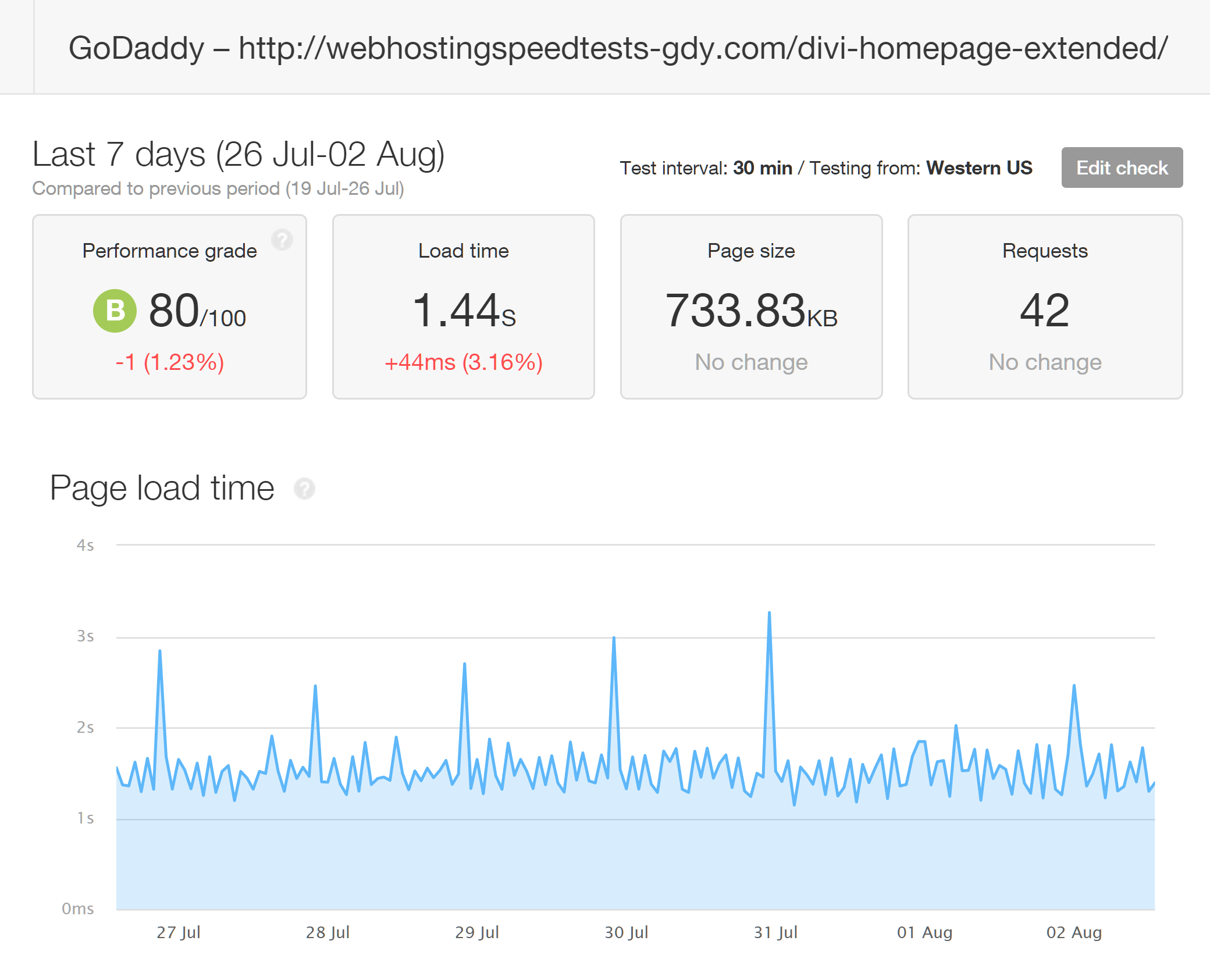Click the 4s y-axis label
The image size is (1210, 980).
pos(85,545)
